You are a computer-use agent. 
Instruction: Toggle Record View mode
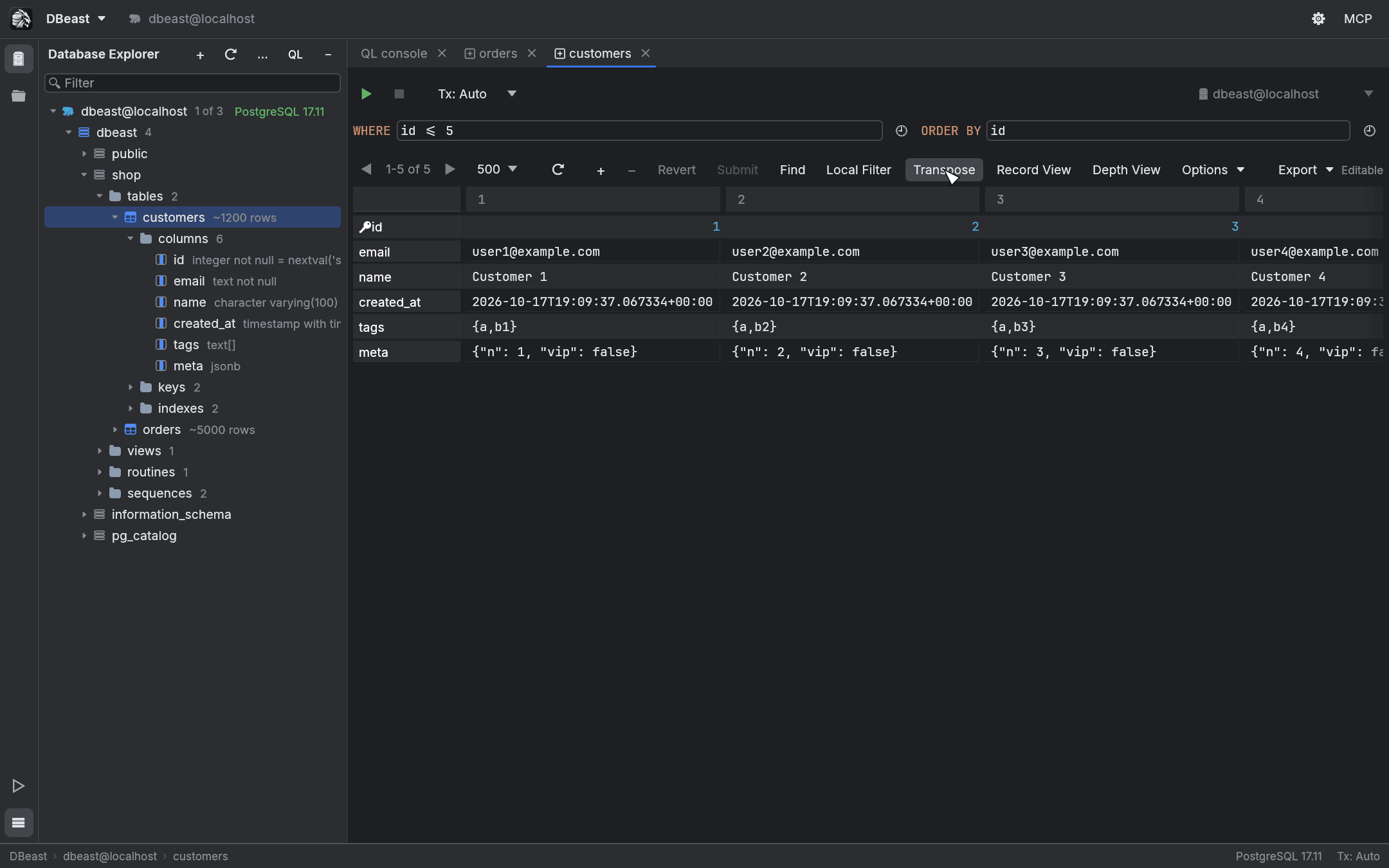pos(1033,170)
